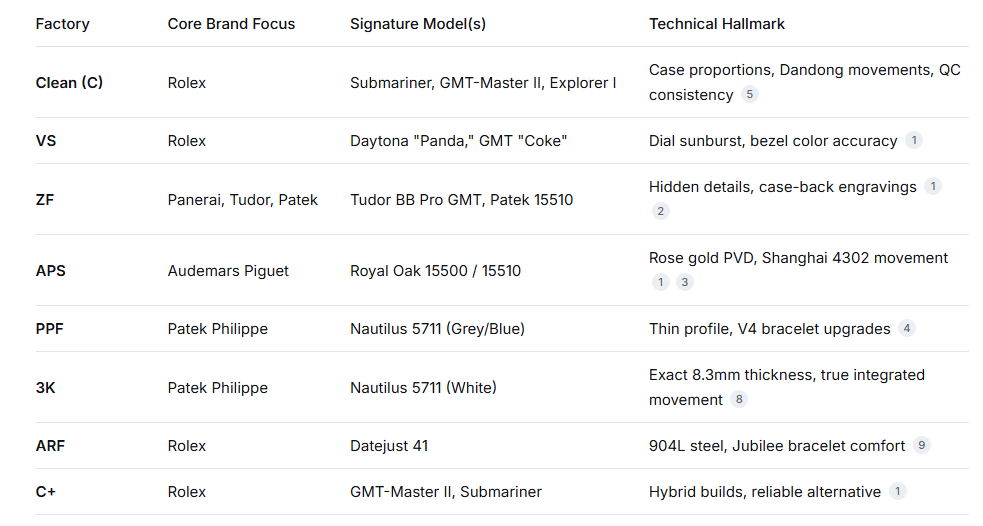Open citation 1 beside bezel color accuracy
The image size is (983, 526).
tap(914, 141)
